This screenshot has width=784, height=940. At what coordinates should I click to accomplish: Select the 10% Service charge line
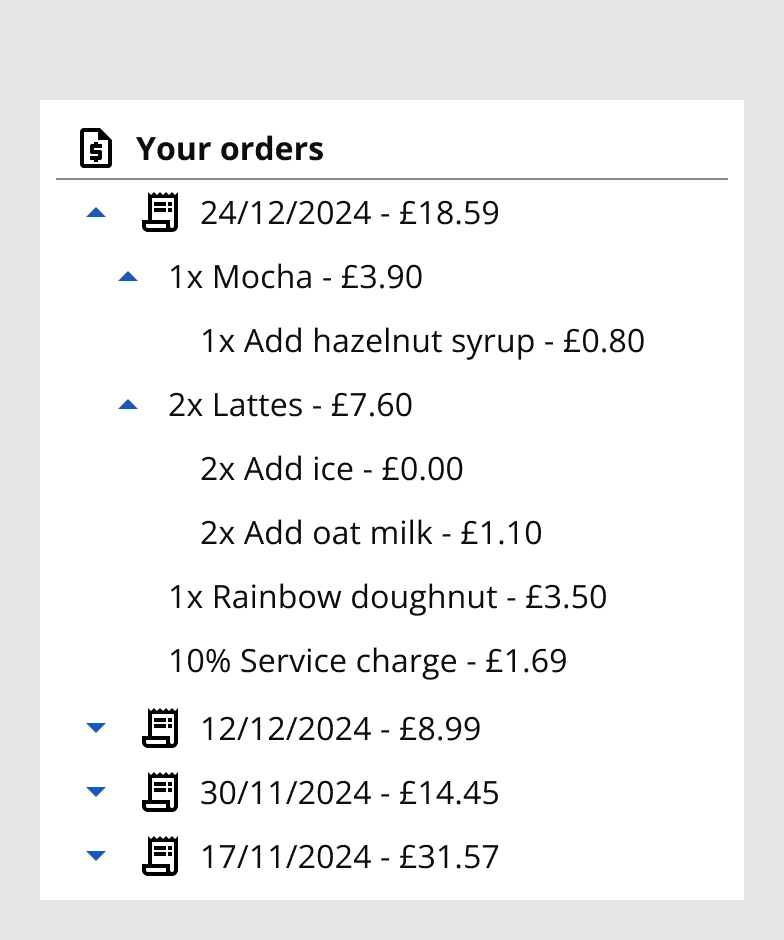(x=367, y=662)
